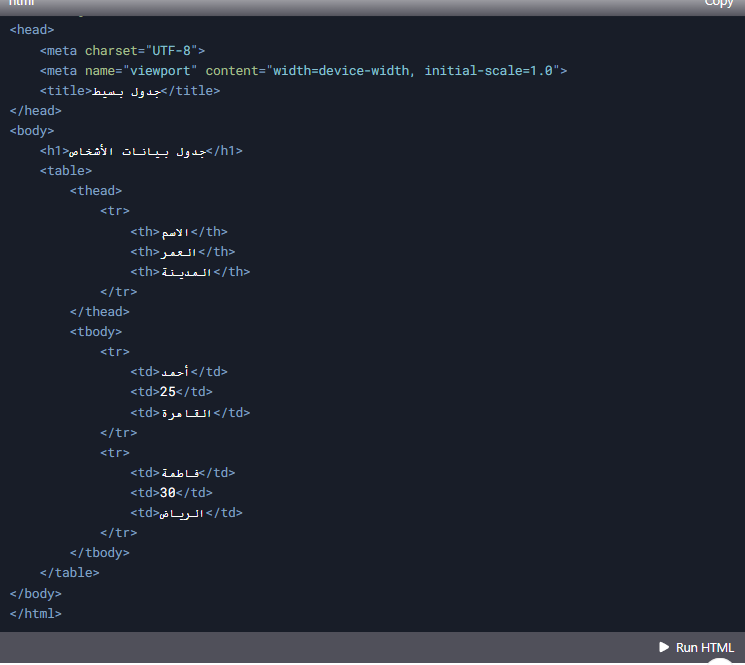Click the closing table tag
This screenshot has height=665, width=745.
69,573
